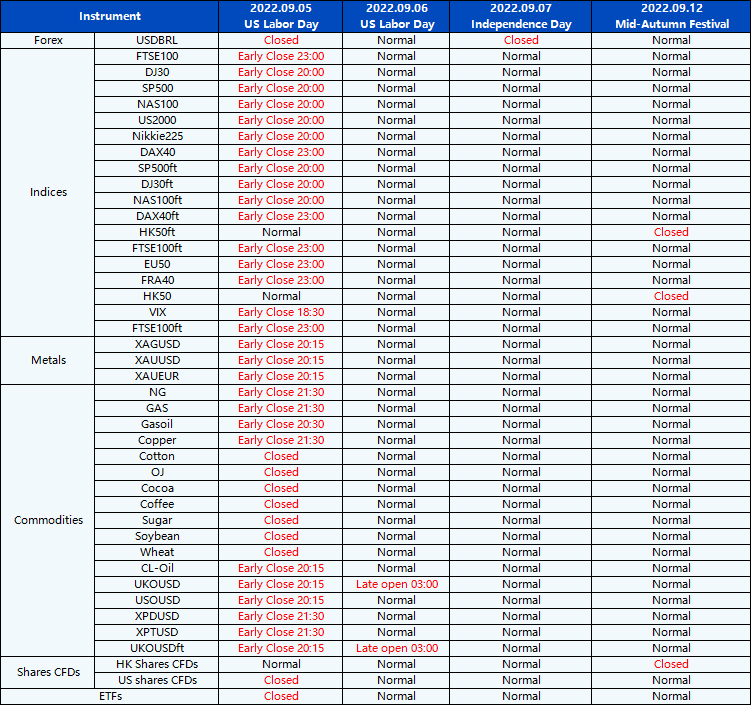
Task: Select the 2022.09.06 US Labor Day header
Action: (396, 16)
